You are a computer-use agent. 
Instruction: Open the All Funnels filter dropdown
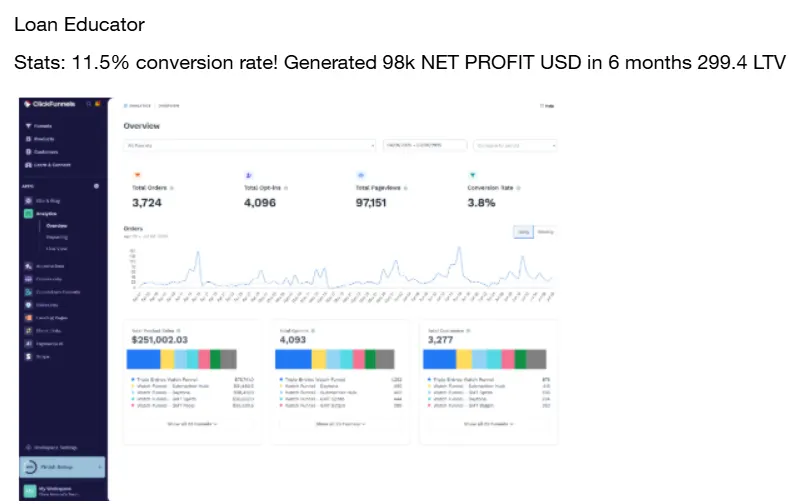click(250, 146)
